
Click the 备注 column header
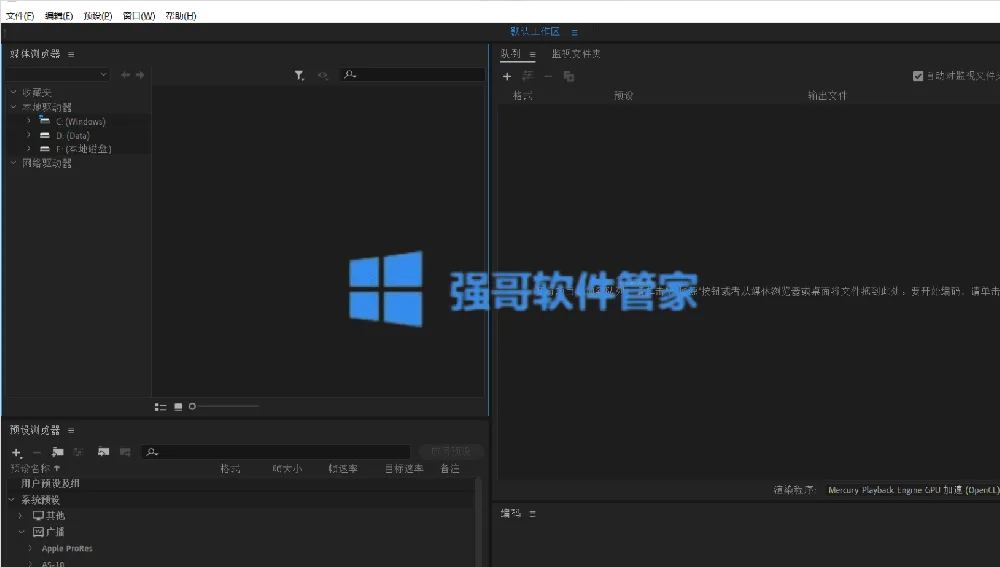tap(450, 469)
